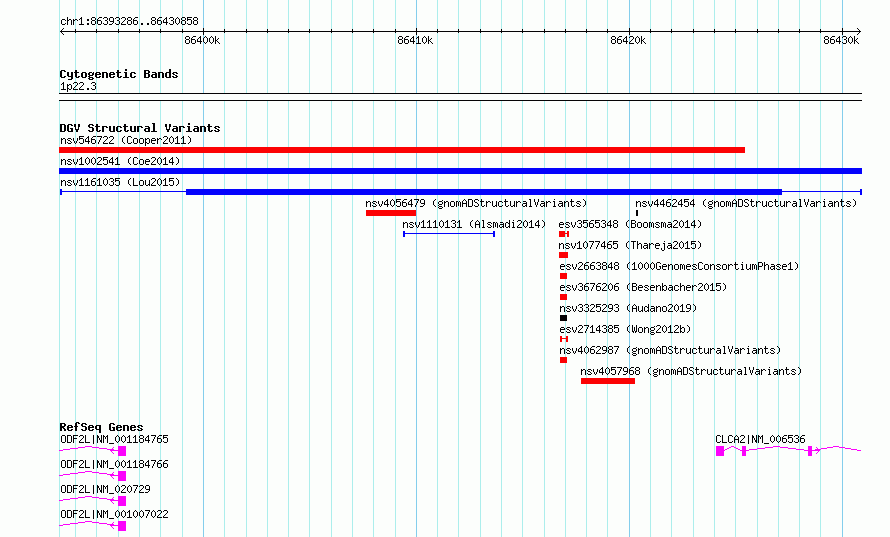Click the esv3565348 Boomsma2014 red glyph
890x537 pixels.
pyautogui.click(x=564, y=234)
